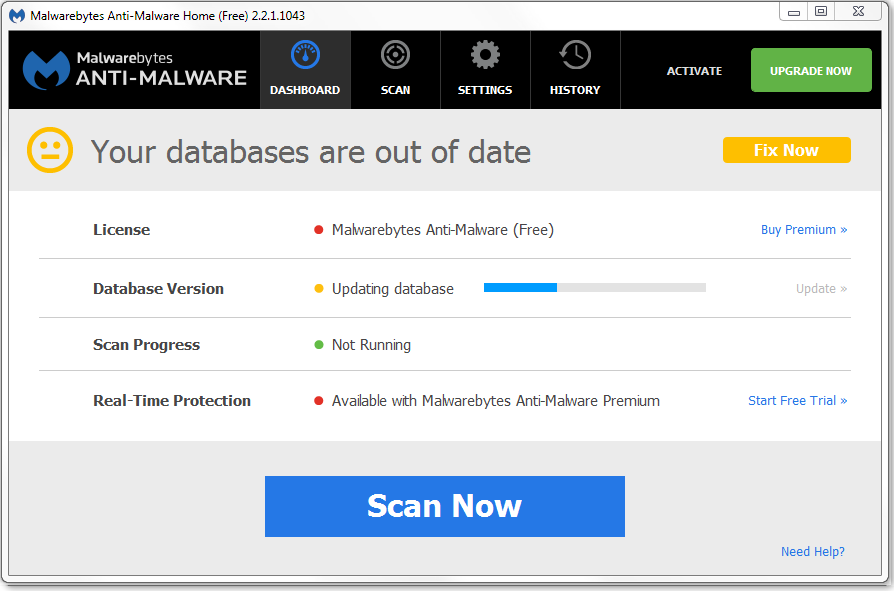
Task: Click the License row label
Action: click(x=121, y=230)
